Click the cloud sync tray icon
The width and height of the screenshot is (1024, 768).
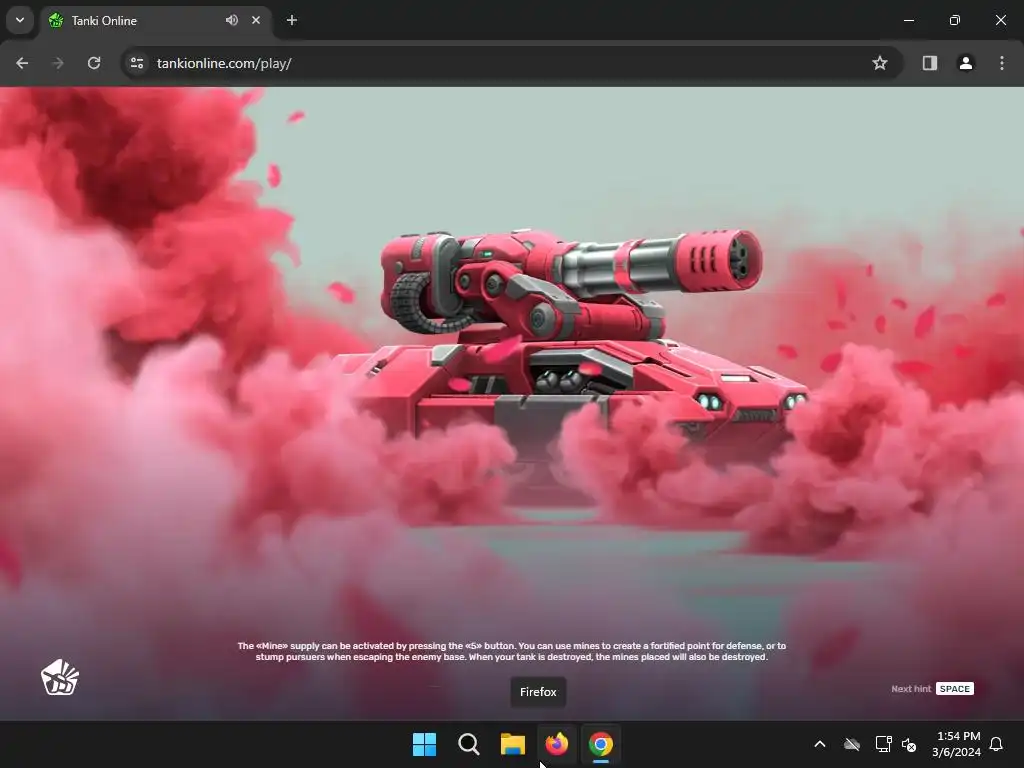tap(852, 744)
